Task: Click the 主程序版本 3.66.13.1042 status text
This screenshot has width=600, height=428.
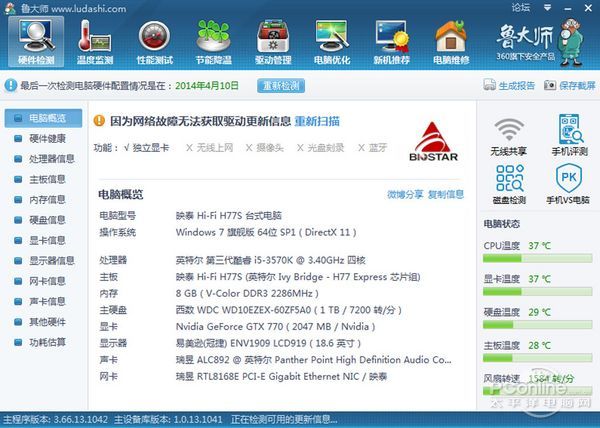Action: (x=55, y=420)
